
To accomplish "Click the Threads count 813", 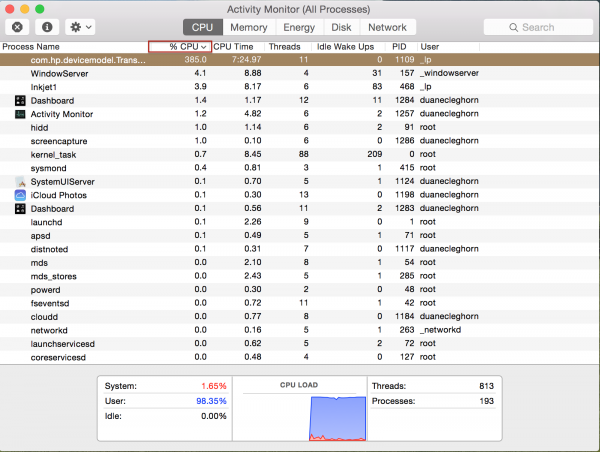I will tap(486, 386).
